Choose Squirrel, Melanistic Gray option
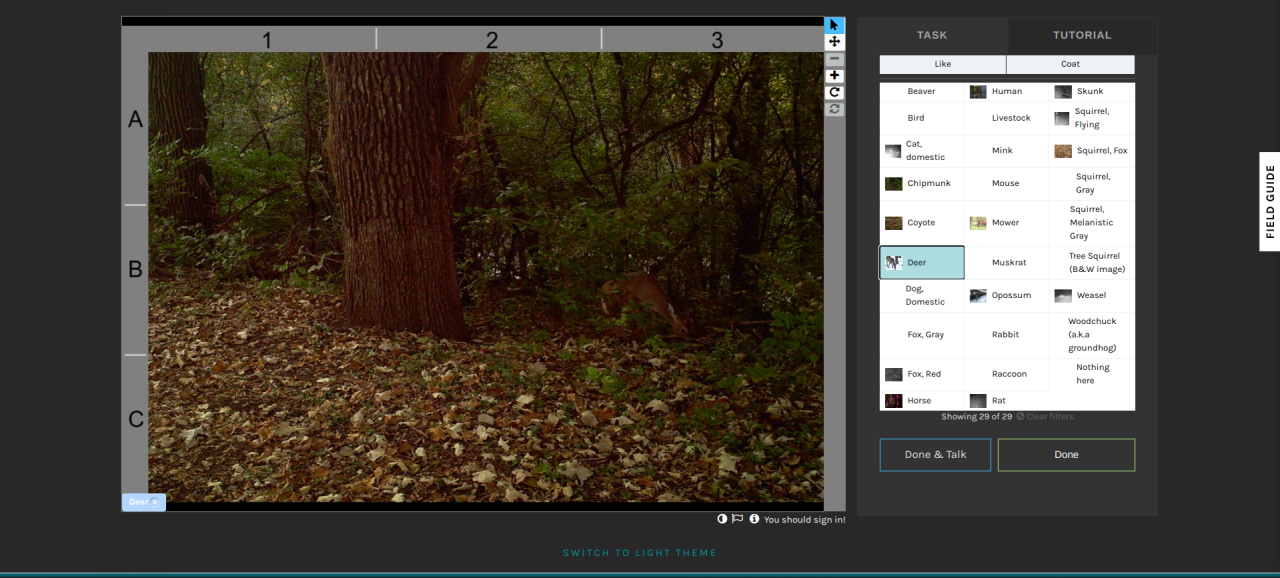This screenshot has height=578, width=1280. click(x=1092, y=223)
